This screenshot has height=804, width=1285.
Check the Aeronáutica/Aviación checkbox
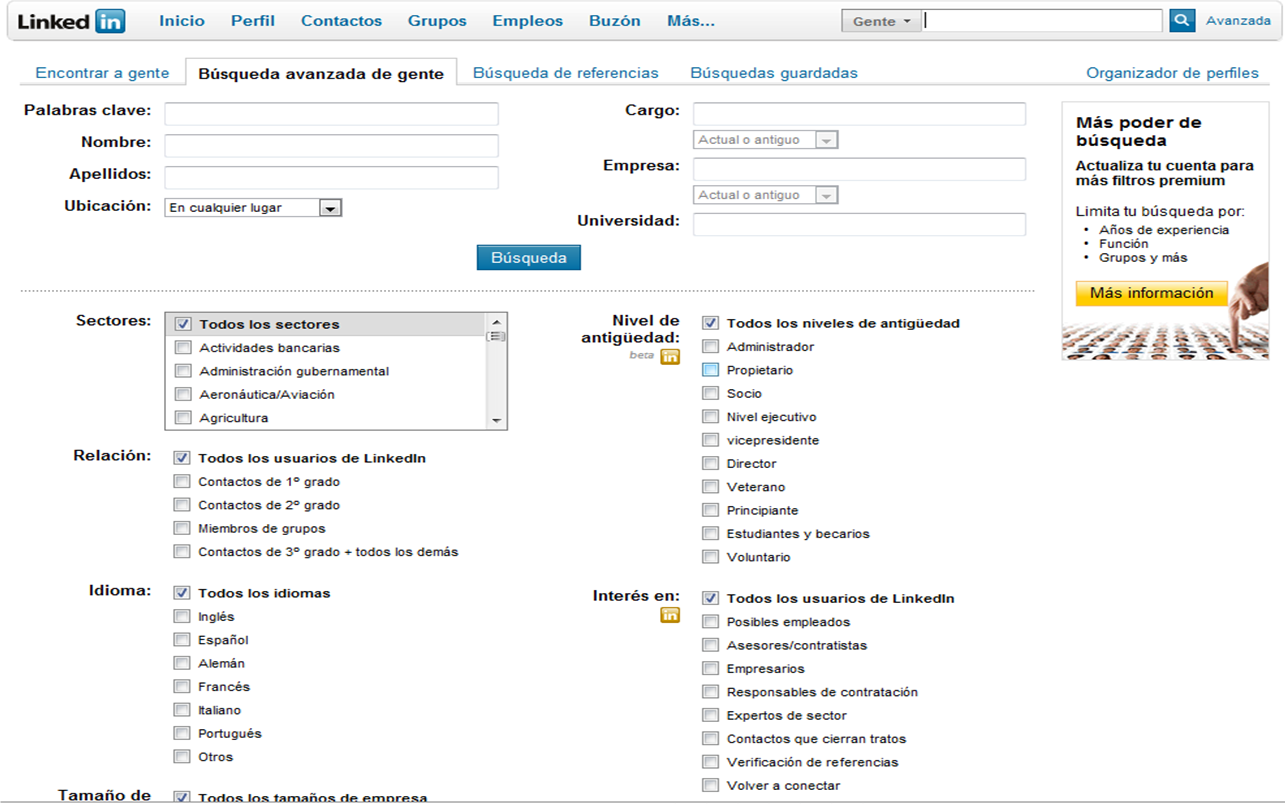(183, 394)
